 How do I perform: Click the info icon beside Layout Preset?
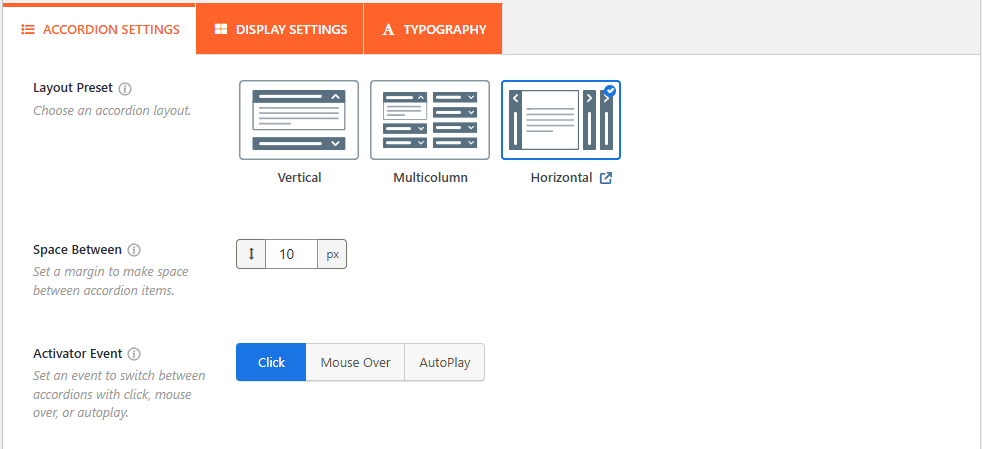coord(125,89)
